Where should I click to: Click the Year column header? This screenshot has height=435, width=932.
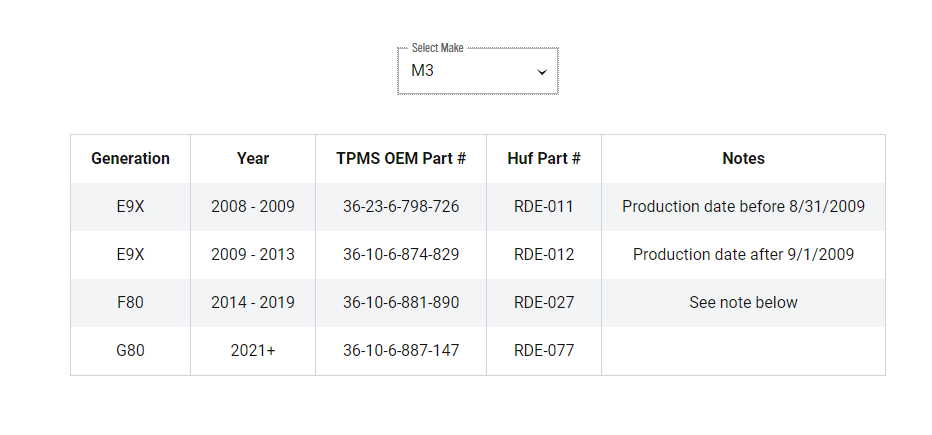(x=253, y=159)
